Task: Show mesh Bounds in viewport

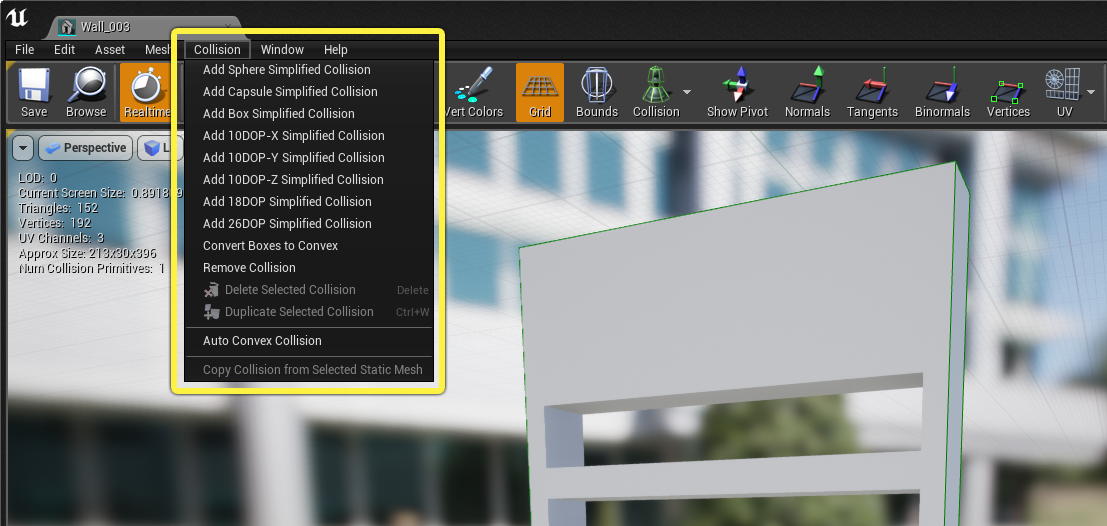Action: pos(597,92)
